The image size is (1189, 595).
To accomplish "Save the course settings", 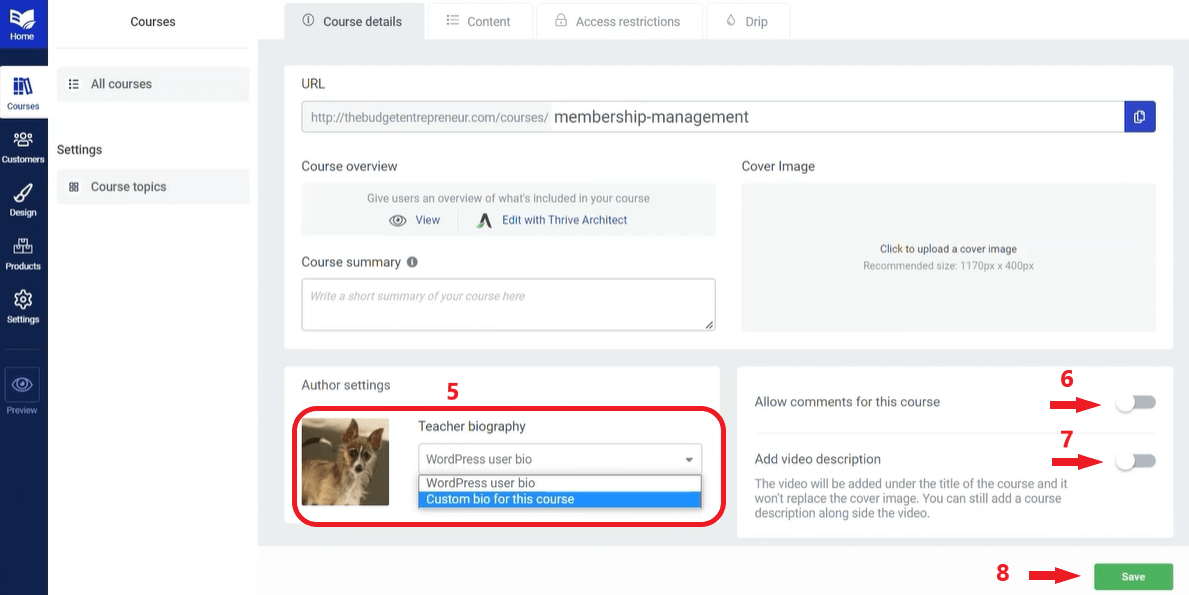I will pyautogui.click(x=1133, y=577).
